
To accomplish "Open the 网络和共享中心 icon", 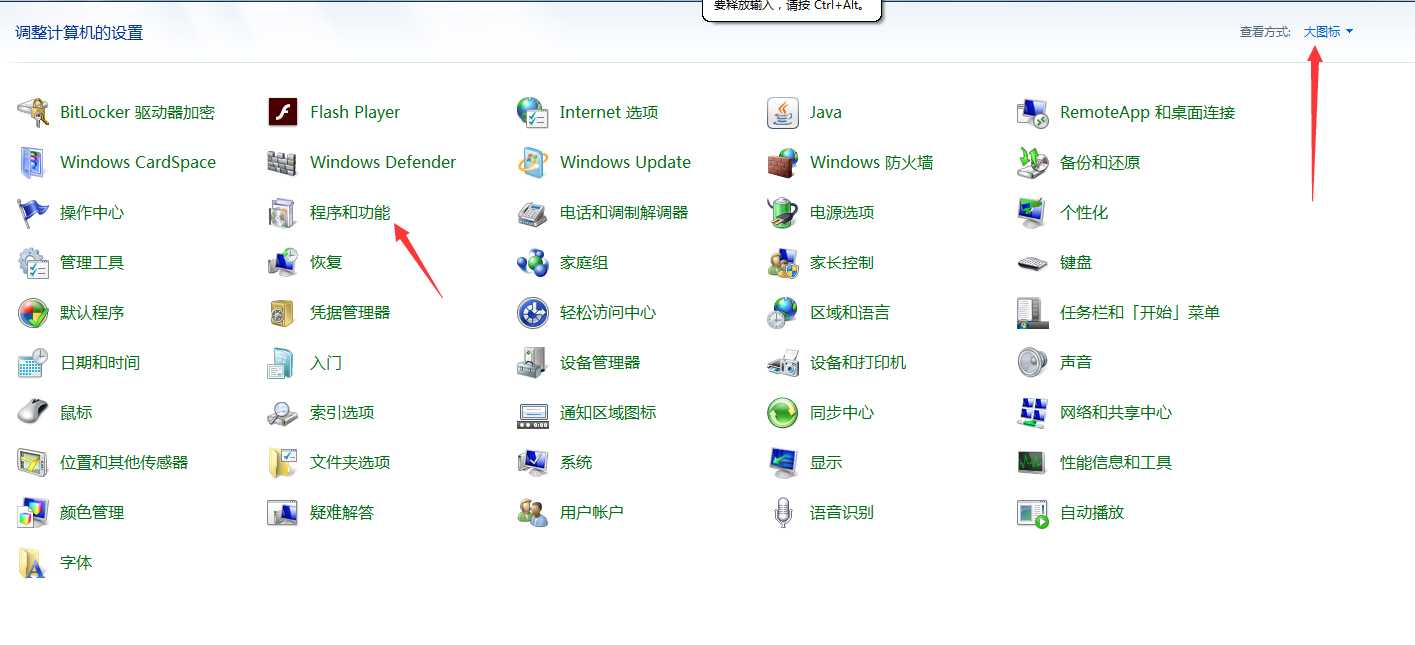I will coord(1033,412).
